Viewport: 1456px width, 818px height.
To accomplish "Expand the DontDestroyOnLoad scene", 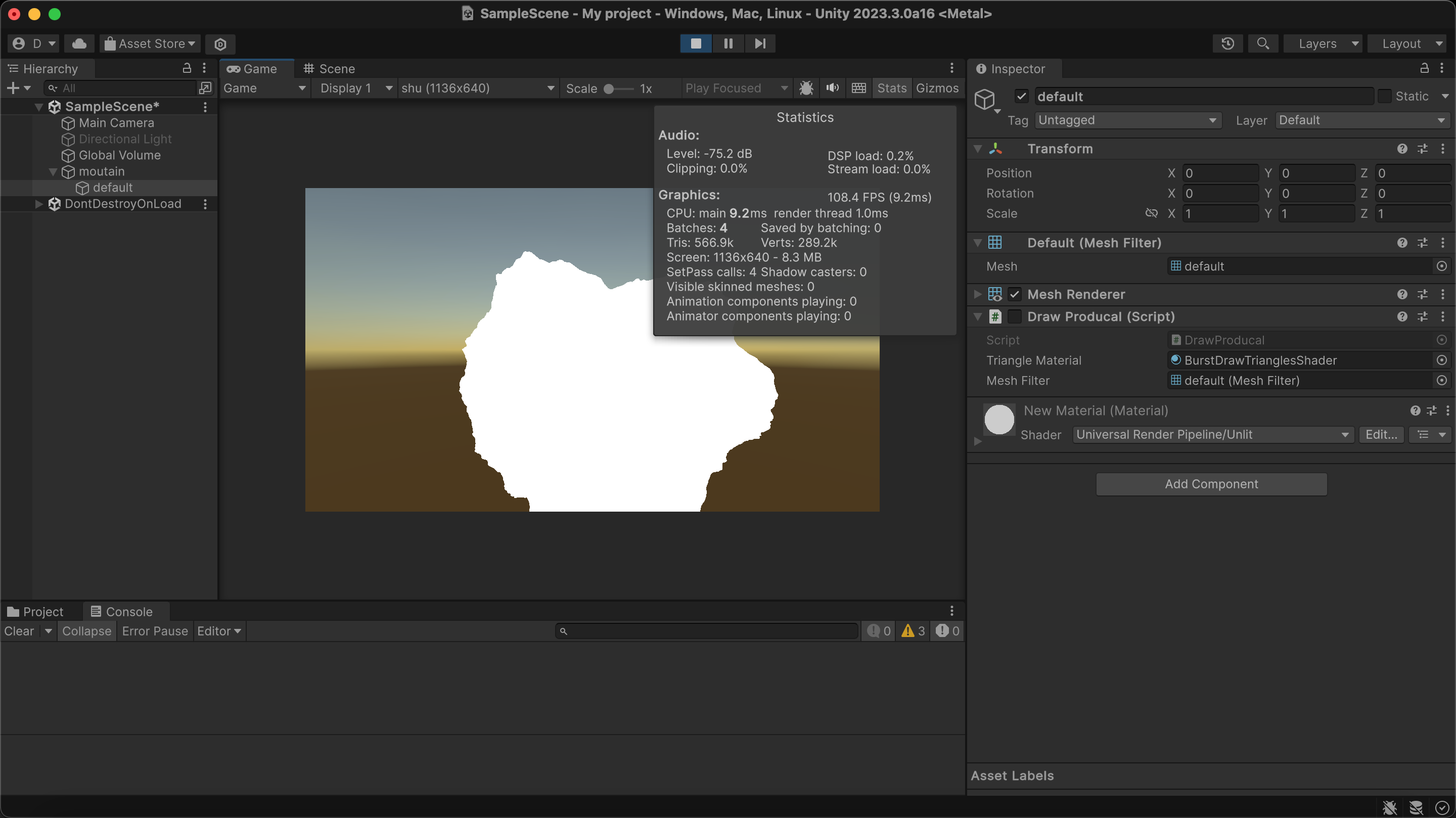I will coord(38,204).
